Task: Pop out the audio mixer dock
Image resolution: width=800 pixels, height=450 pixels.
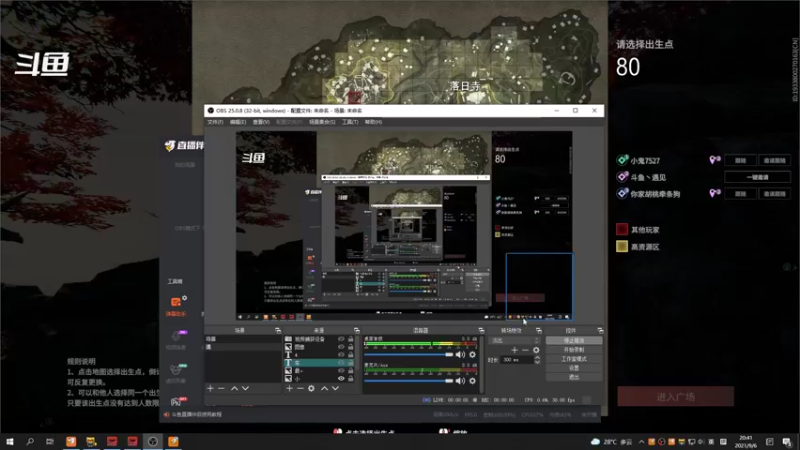Action: pos(481,331)
